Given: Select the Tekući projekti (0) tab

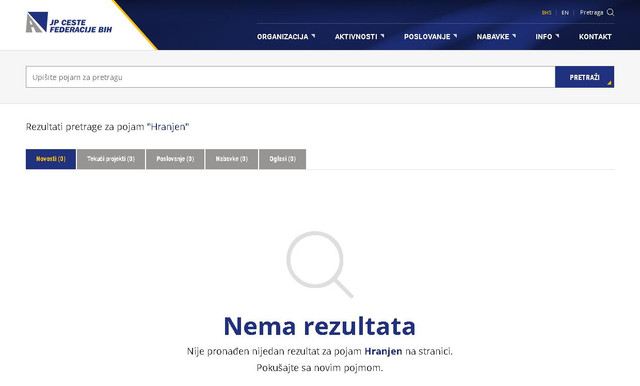Looking at the screenshot, I should (111, 159).
